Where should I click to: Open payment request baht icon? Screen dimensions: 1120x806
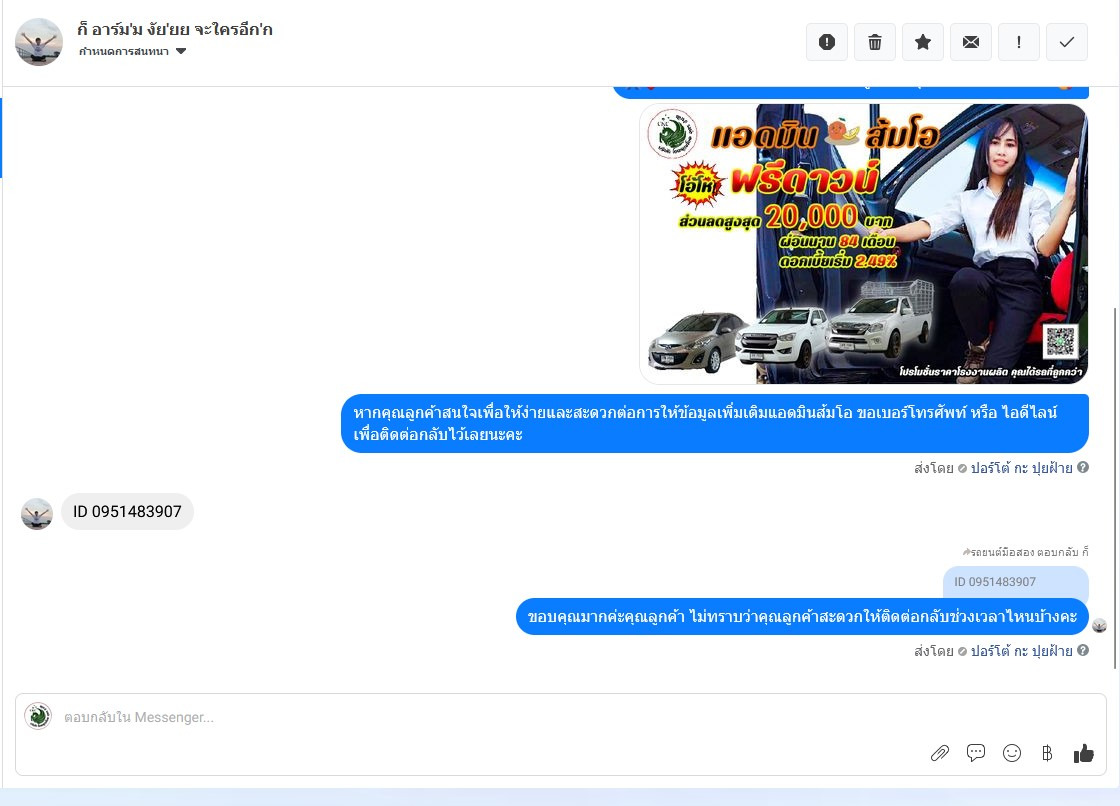1047,753
